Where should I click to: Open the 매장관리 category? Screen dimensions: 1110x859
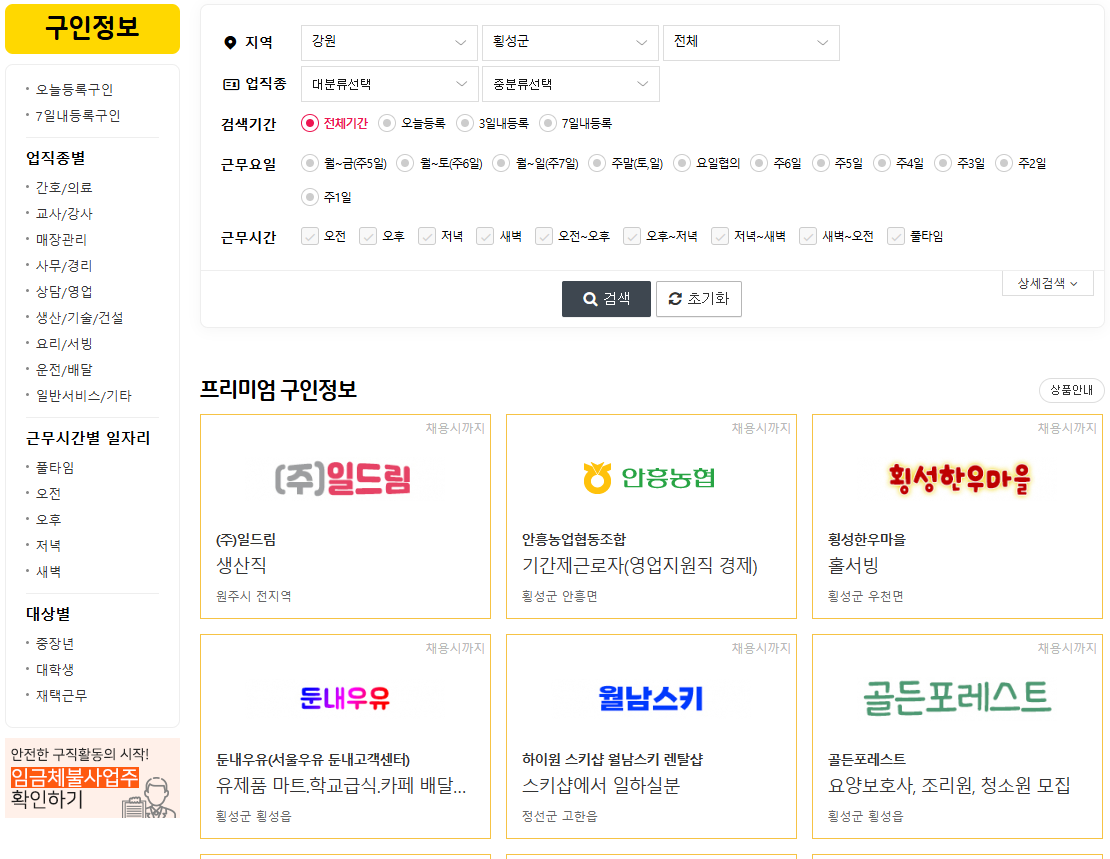click(x=62, y=239)
